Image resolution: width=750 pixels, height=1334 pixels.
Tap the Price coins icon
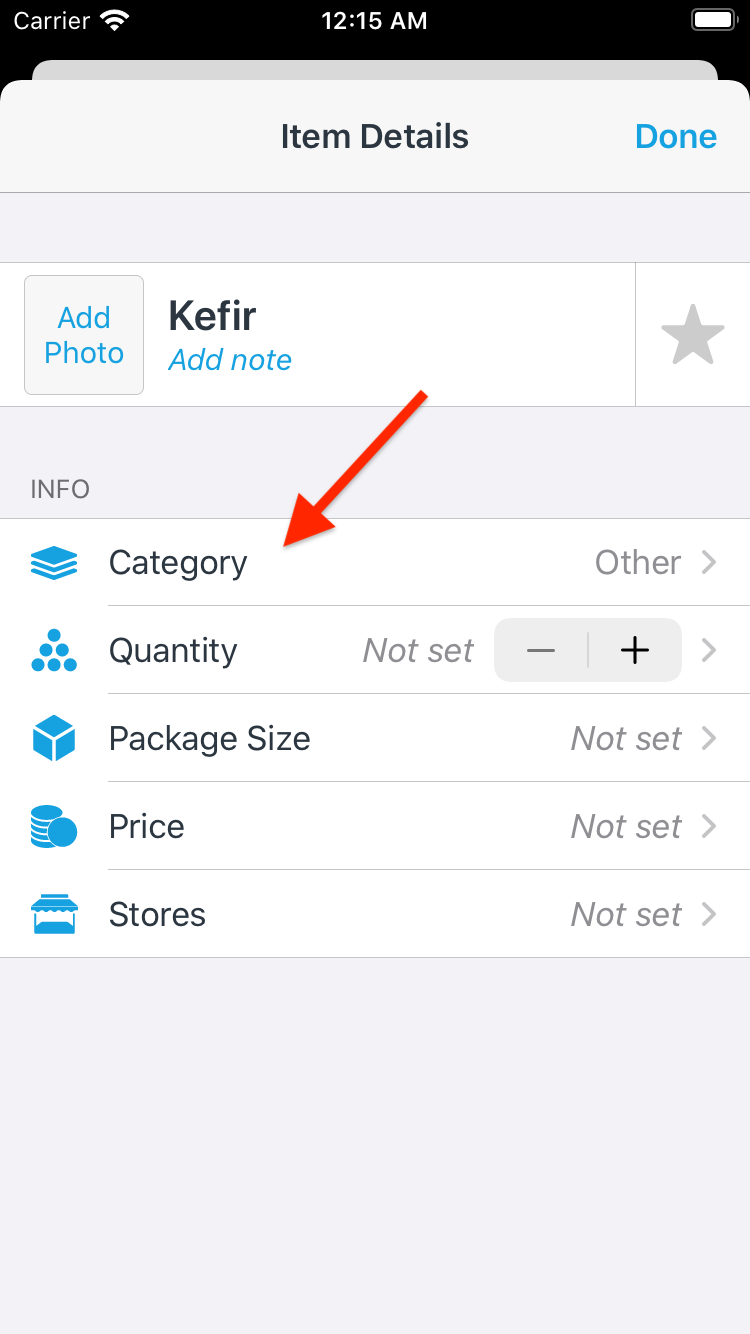(x=54, y=827)
